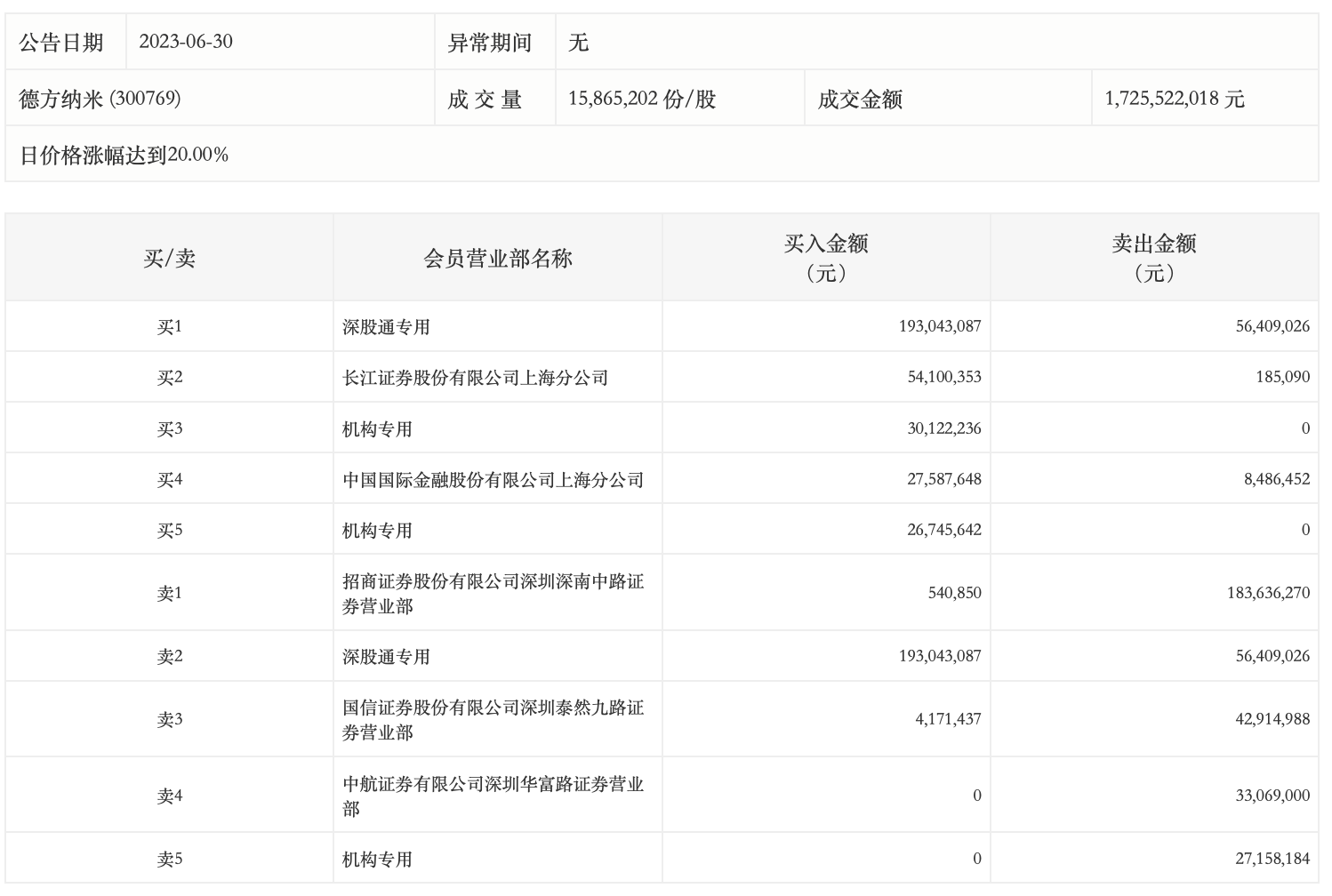Select the 卖2 row label
This screenshot has height=896, width=1332.
click(169, 656)
